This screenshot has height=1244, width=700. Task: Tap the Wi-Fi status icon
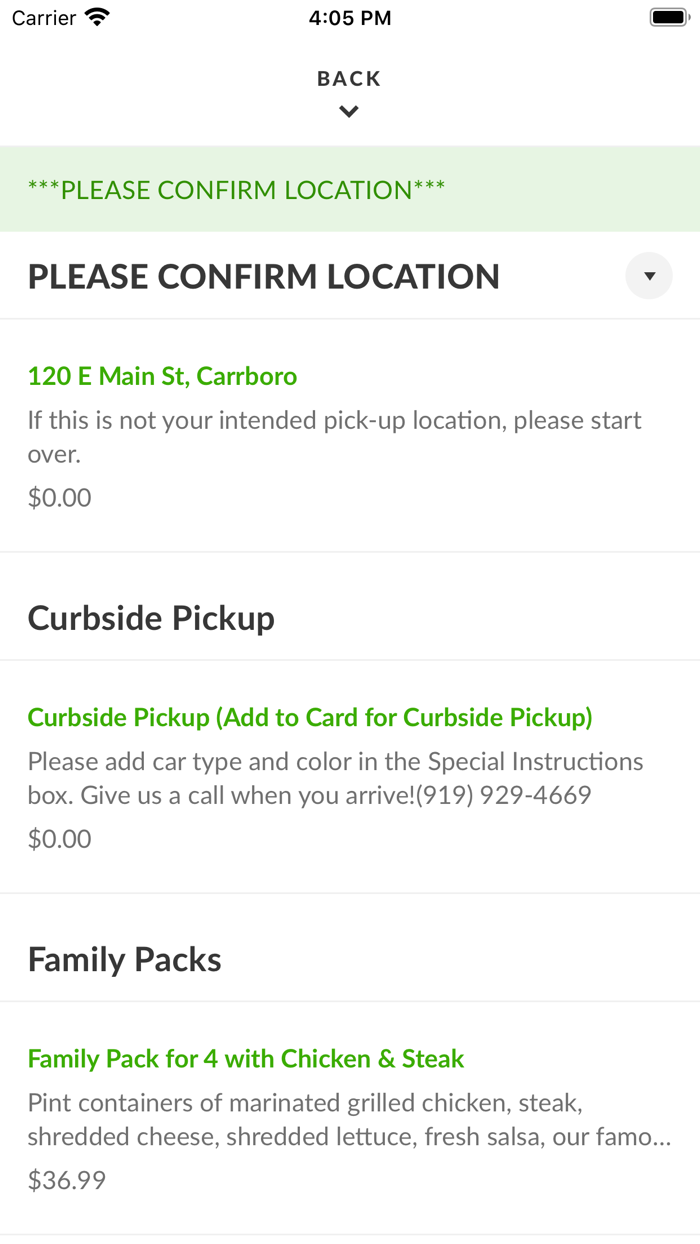click(97, 18)
